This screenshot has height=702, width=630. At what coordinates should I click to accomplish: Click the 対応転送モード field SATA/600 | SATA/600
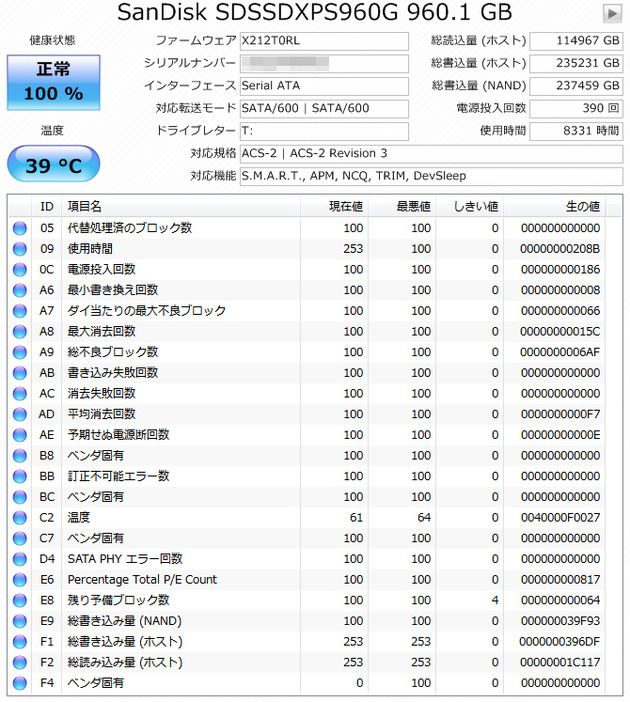coord(324,108)
